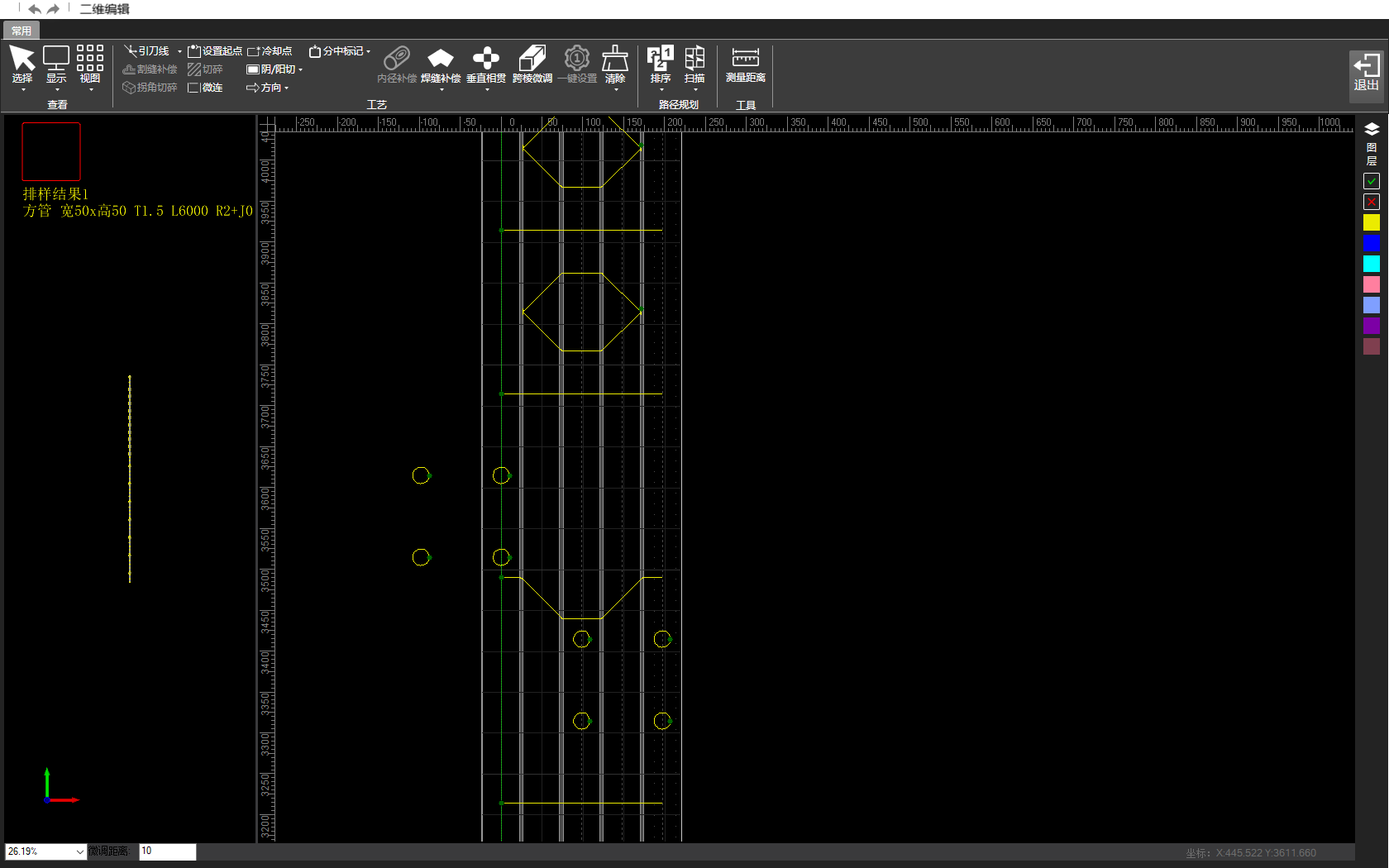The height and width of the screenshot is (868, 1389).
Task: Click the 视图 grid view icon
Action: (90, 60)
